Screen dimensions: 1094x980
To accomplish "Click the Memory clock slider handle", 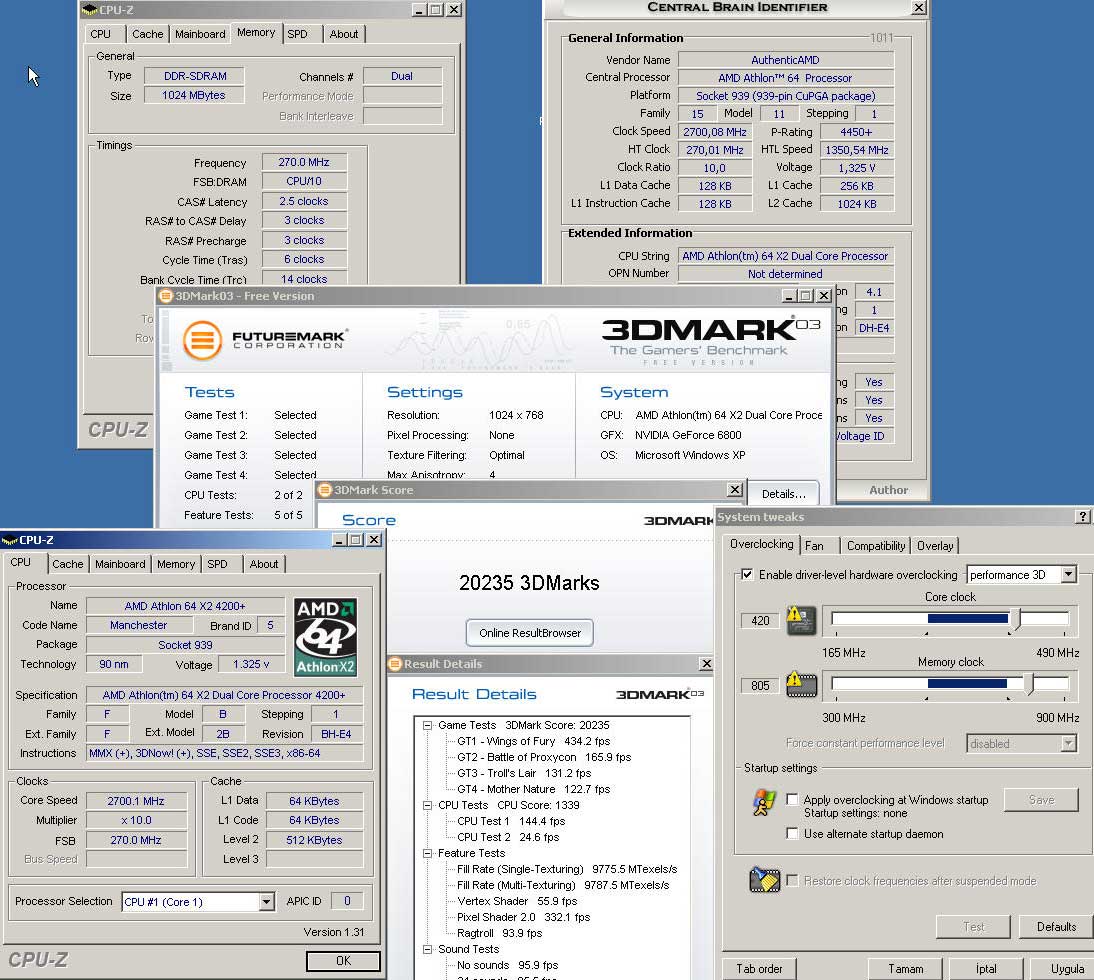I will (x=1030, y=684).
